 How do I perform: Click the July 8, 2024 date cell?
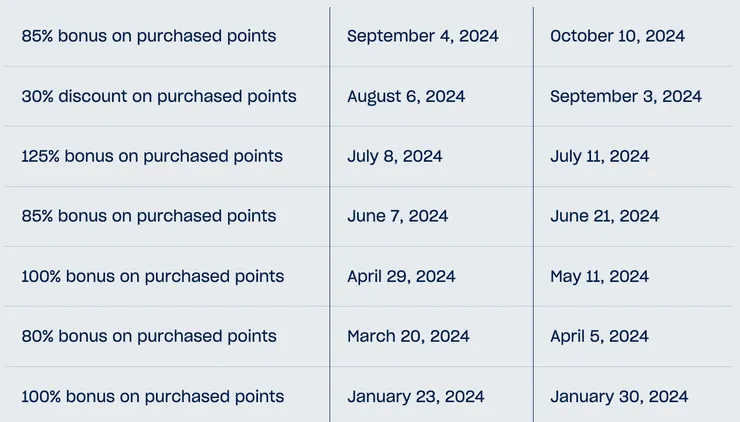tap(395, 157)
